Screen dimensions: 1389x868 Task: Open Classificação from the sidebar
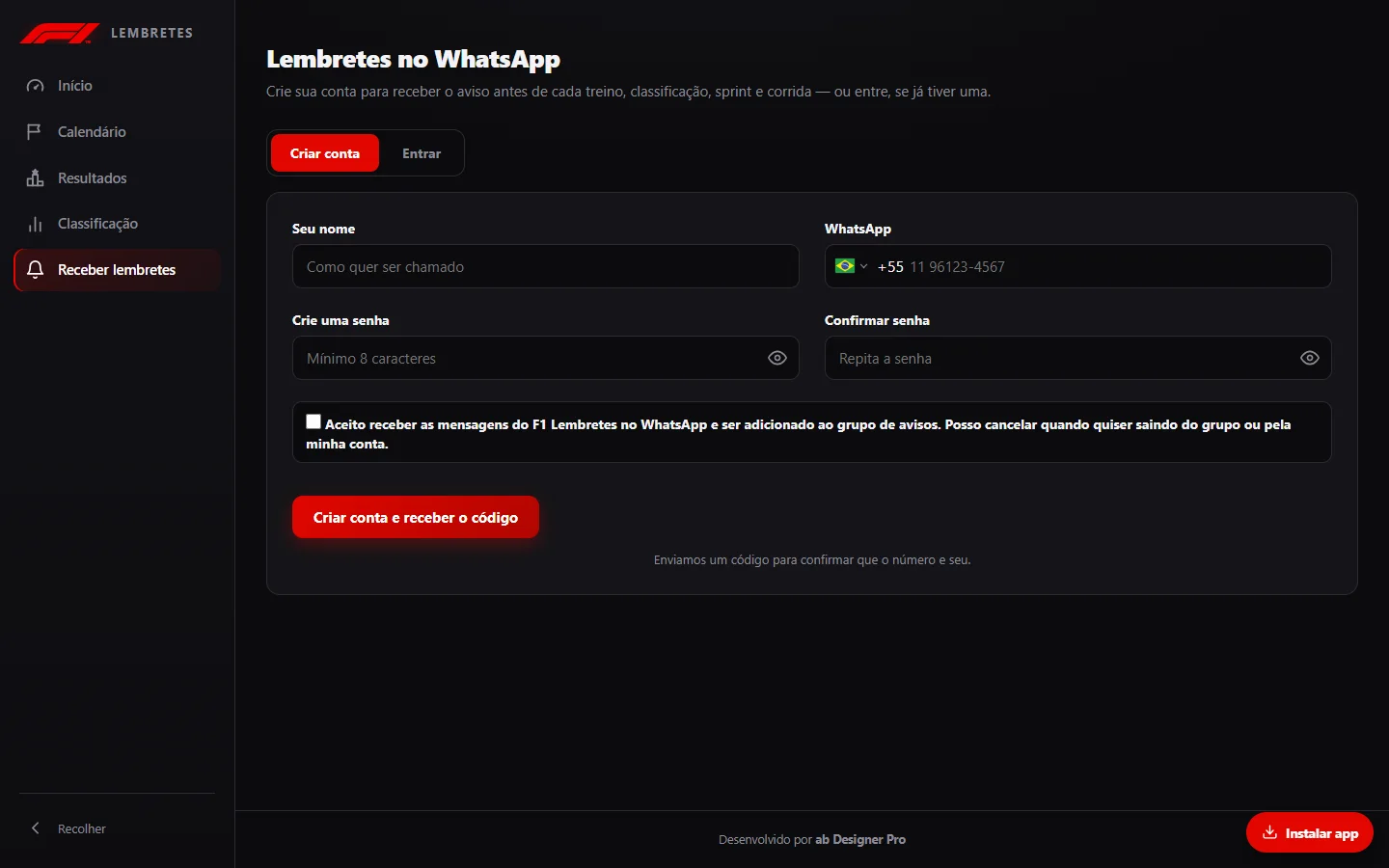click(x=117, y=224)
